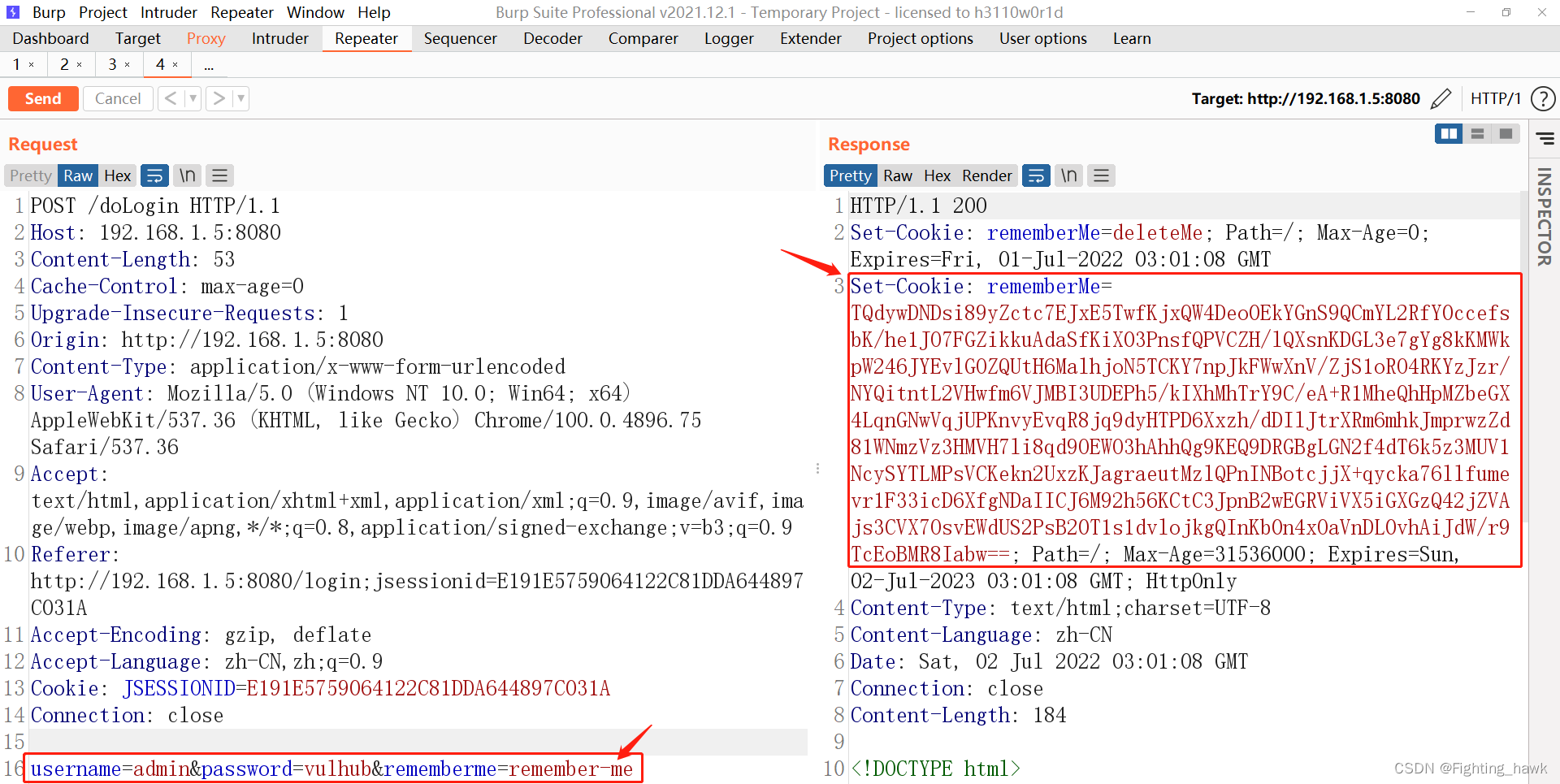Switch to the Sequencer tab

[x=460, y=38]
